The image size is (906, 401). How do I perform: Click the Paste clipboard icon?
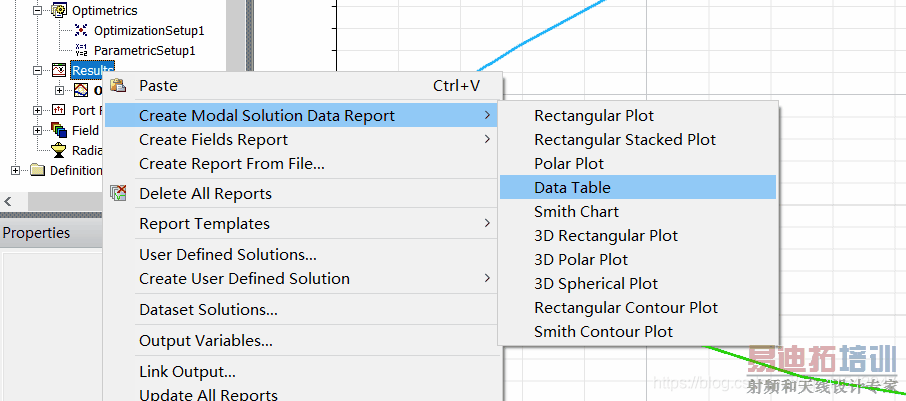point(119,86)
